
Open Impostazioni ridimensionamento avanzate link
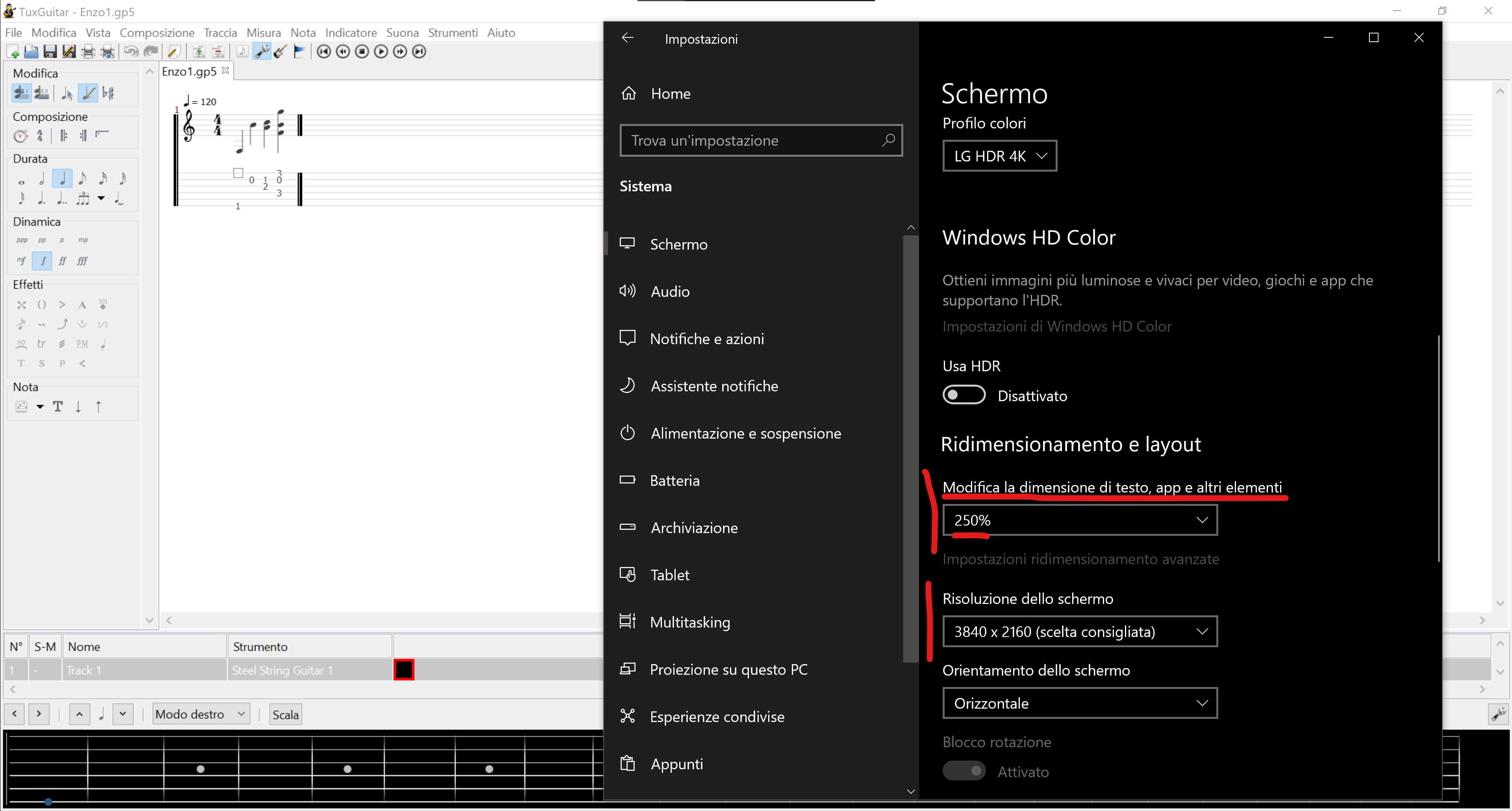pos(1080,559)
